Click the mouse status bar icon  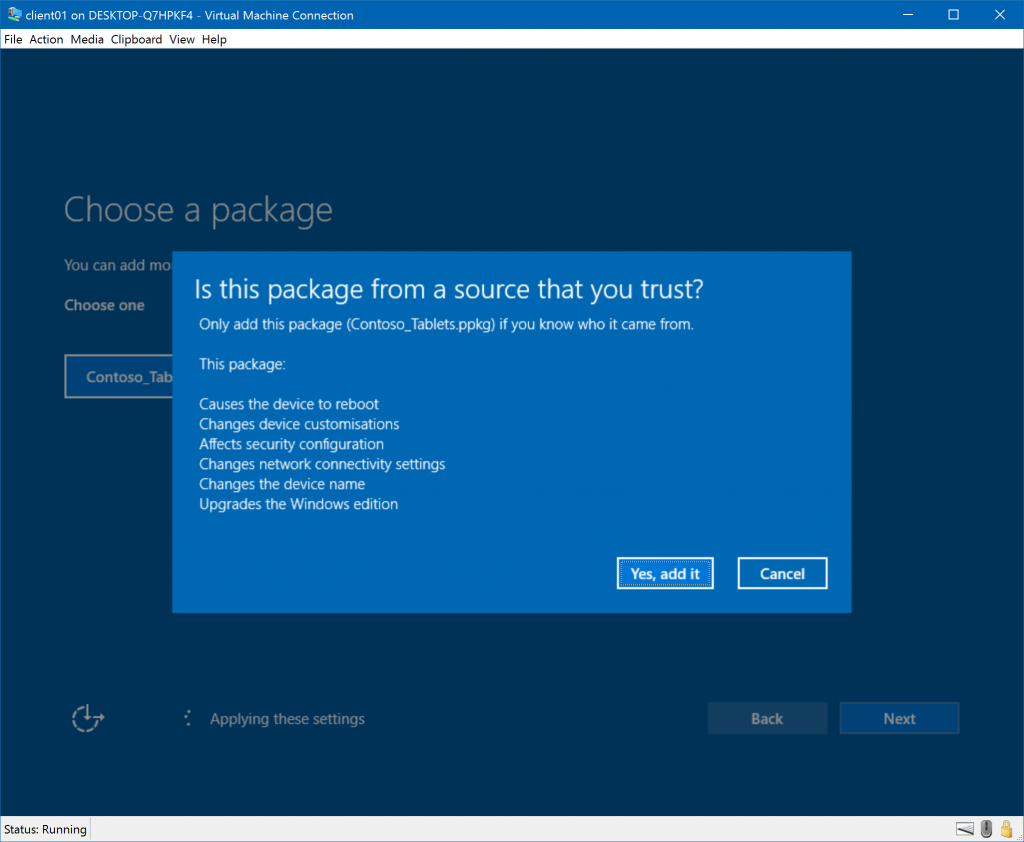point(986,829)
